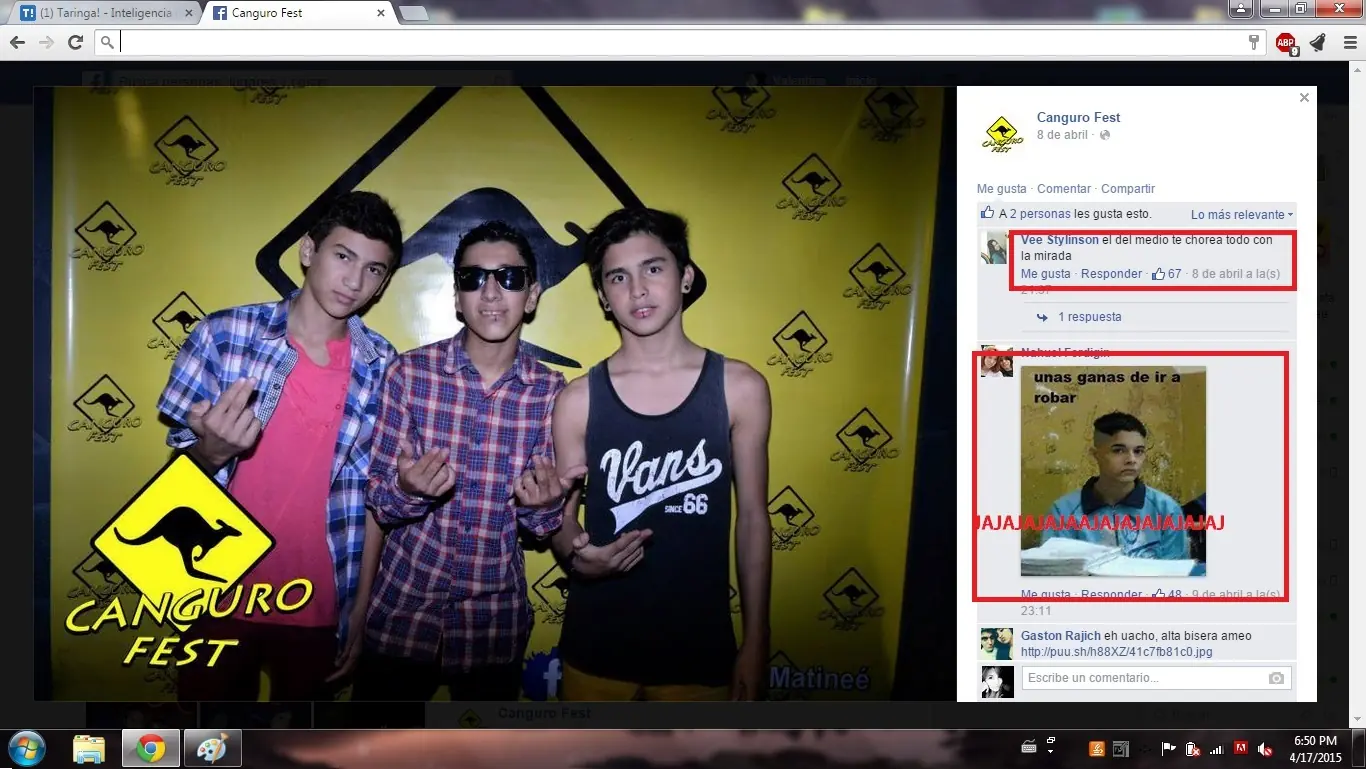Open Paint from the taskbar
This screenshot has width=1366, height=769.
point(211,749)
